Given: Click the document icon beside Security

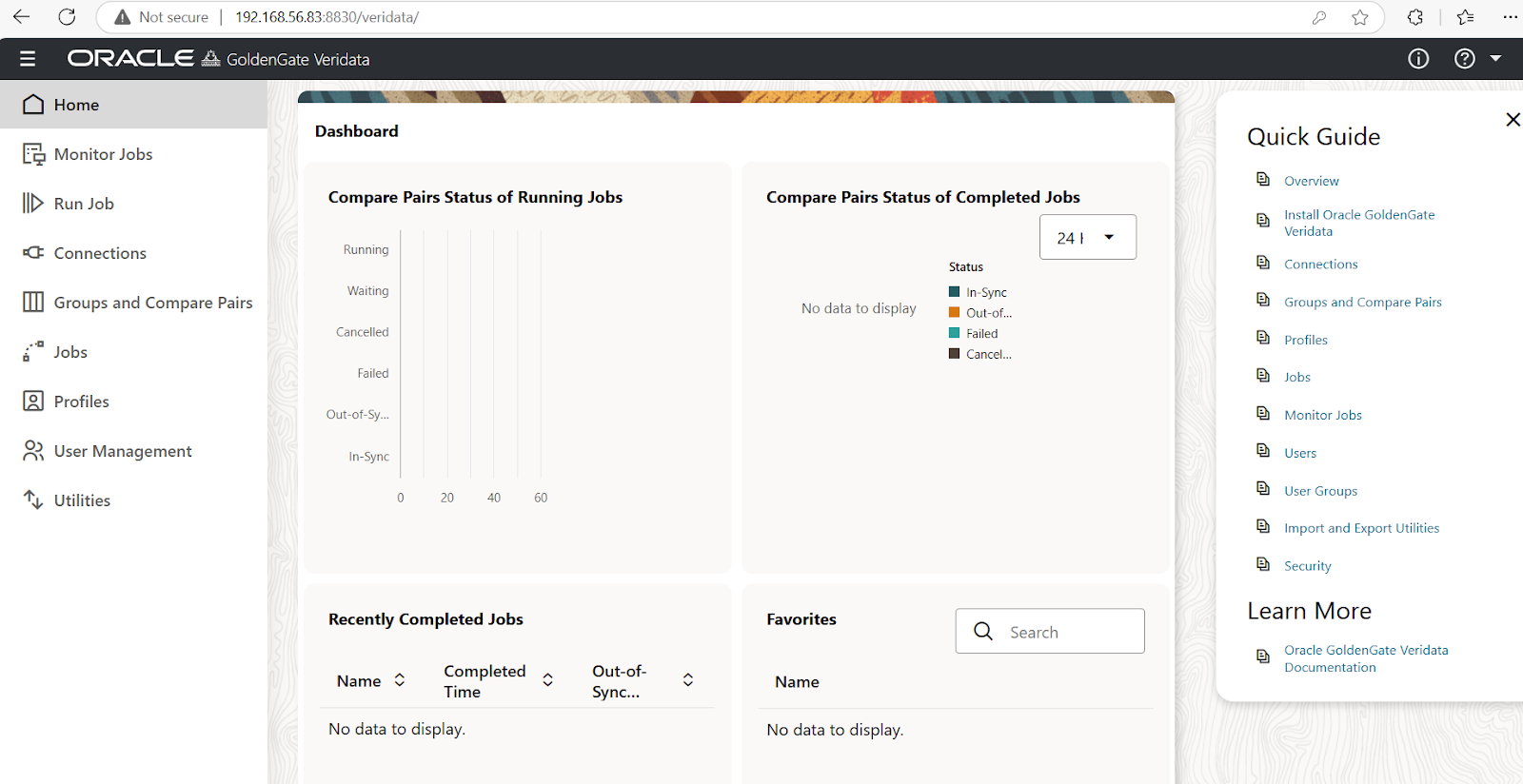Looking at the screenshot, I should pos(1263,564).
